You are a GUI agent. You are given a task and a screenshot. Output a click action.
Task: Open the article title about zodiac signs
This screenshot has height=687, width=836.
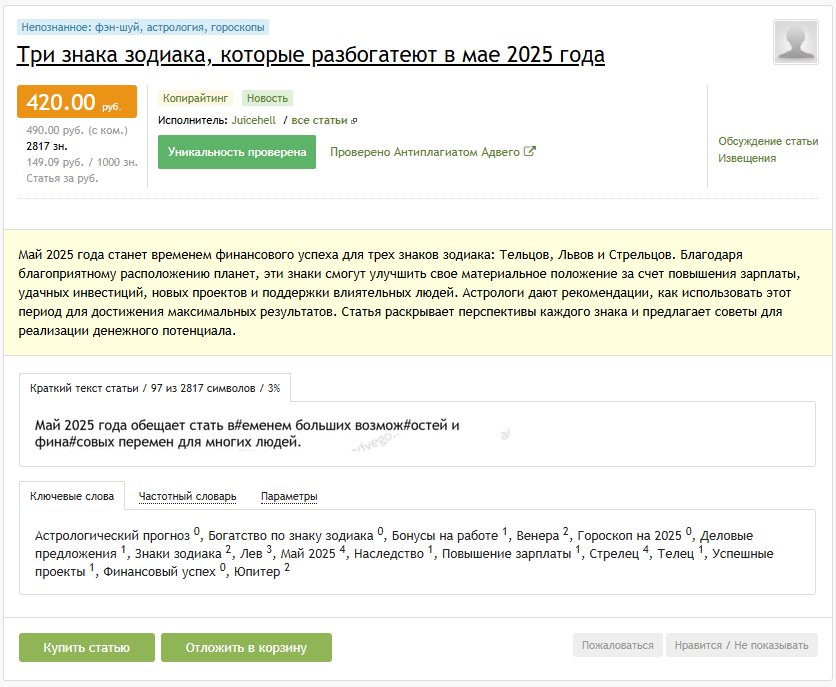310,55
